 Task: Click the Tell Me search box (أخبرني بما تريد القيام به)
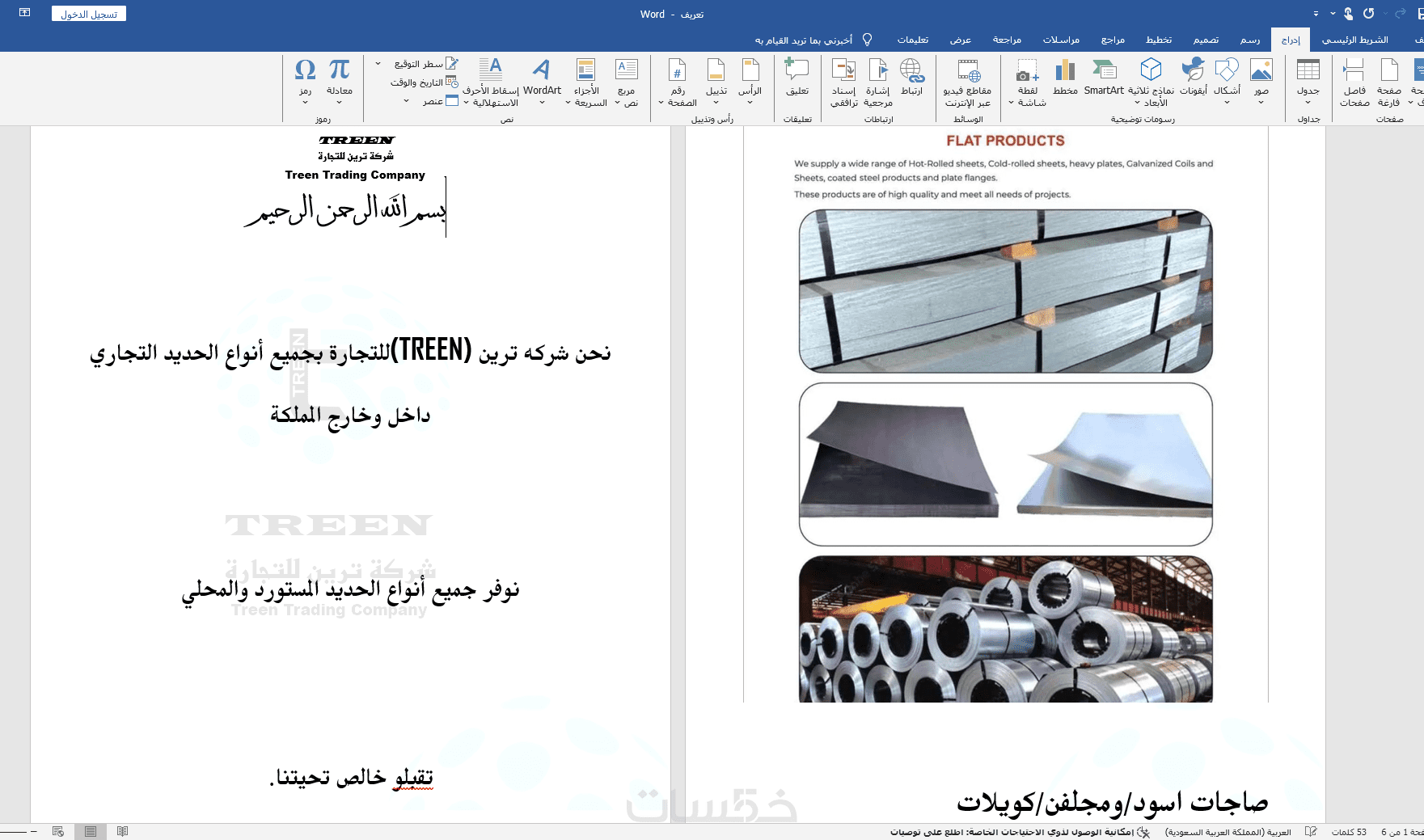tap(813, 40)
